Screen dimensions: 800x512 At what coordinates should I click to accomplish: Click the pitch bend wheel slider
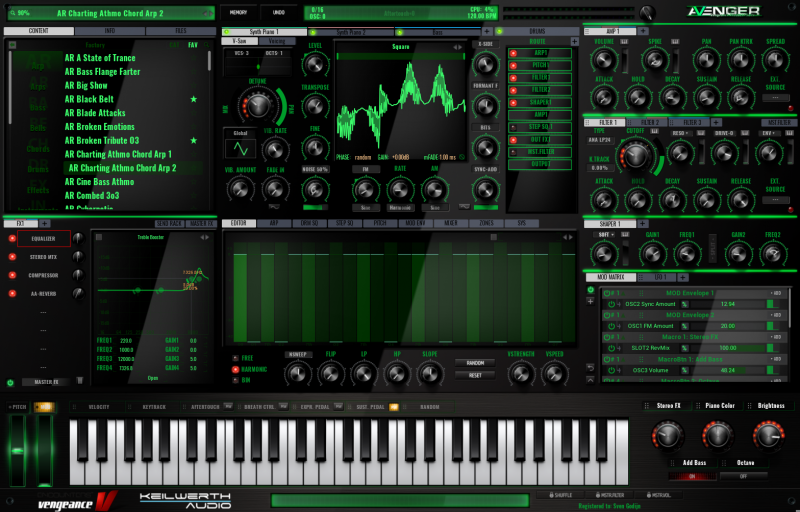tap(17, 451)
